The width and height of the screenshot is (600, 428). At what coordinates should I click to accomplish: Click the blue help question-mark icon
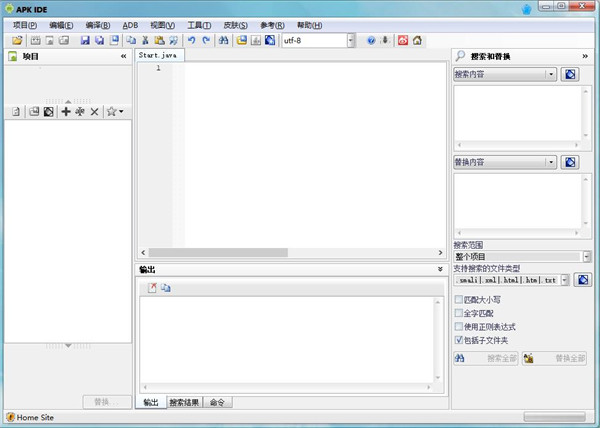371,40
